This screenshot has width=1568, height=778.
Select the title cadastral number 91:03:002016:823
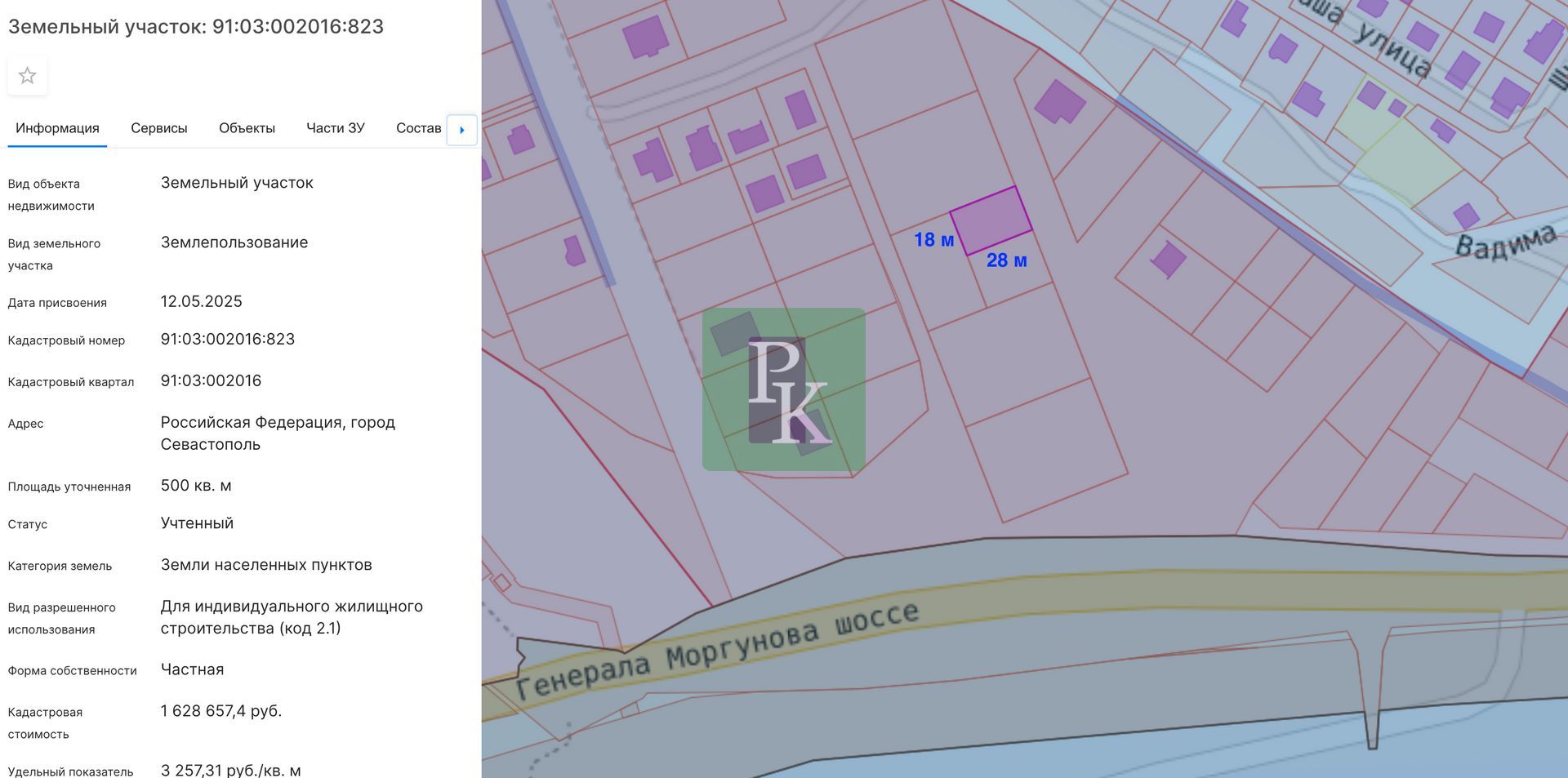coord(298,26)
